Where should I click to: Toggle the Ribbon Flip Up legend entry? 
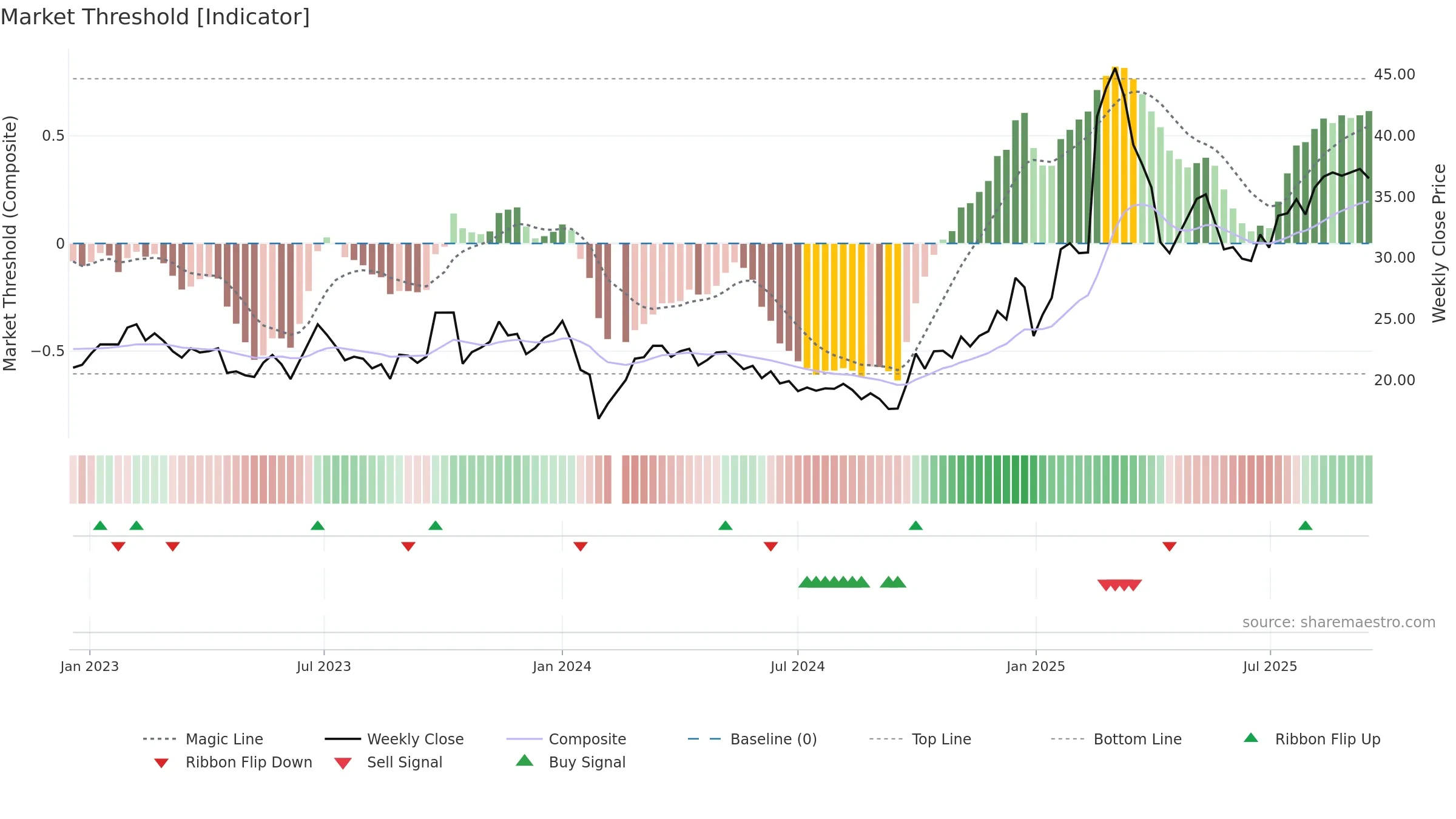[1312, 739]
